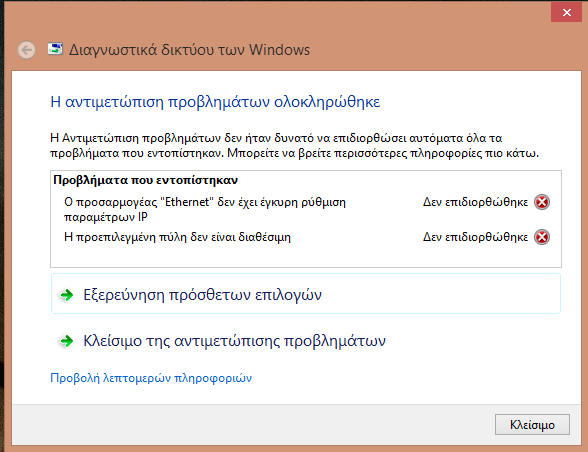Click empty area inside problems list box
The image size is (588, 452).
point(306,257)
